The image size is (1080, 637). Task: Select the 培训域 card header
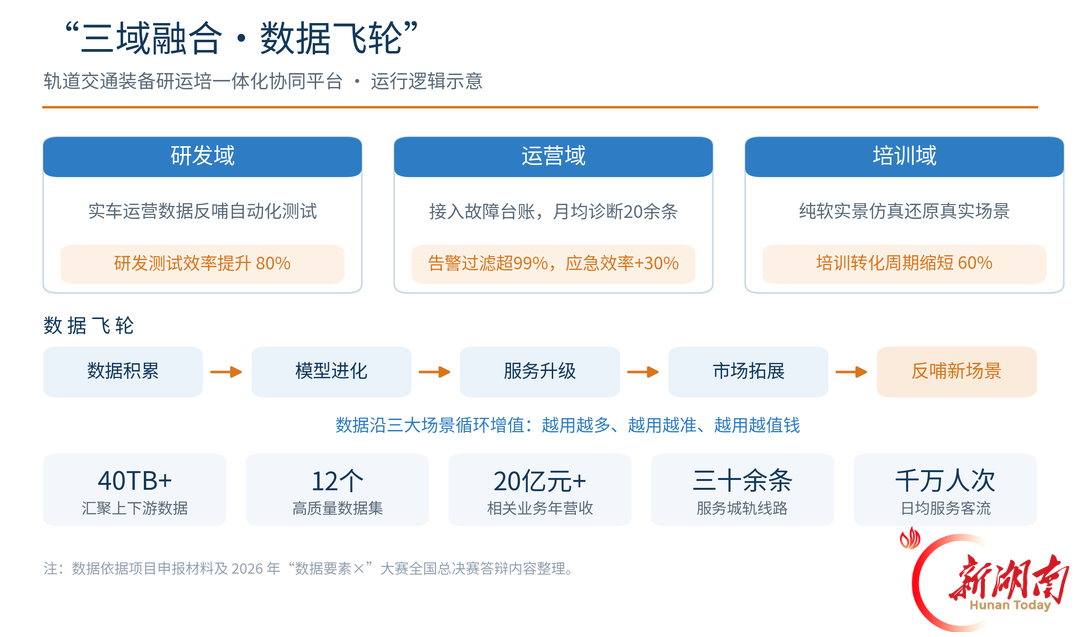904,156
